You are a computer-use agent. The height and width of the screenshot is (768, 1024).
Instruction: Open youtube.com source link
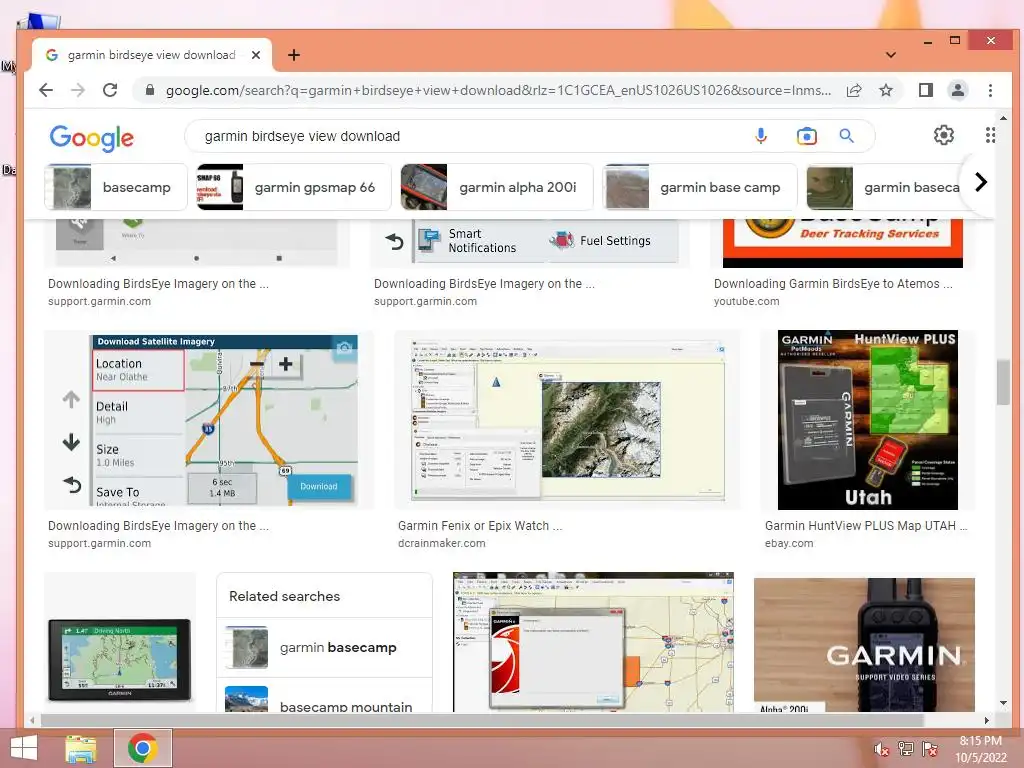[746, 302]
